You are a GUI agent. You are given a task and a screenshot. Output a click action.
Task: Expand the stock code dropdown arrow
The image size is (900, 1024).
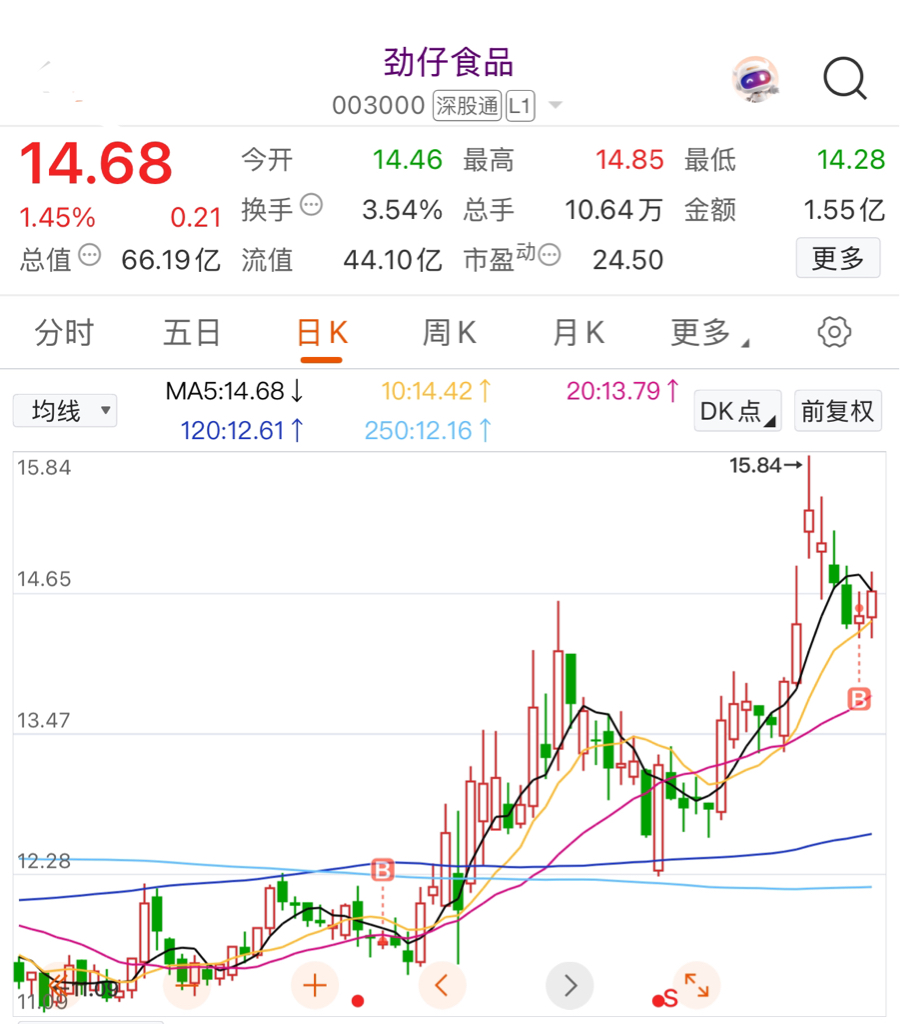555,105
